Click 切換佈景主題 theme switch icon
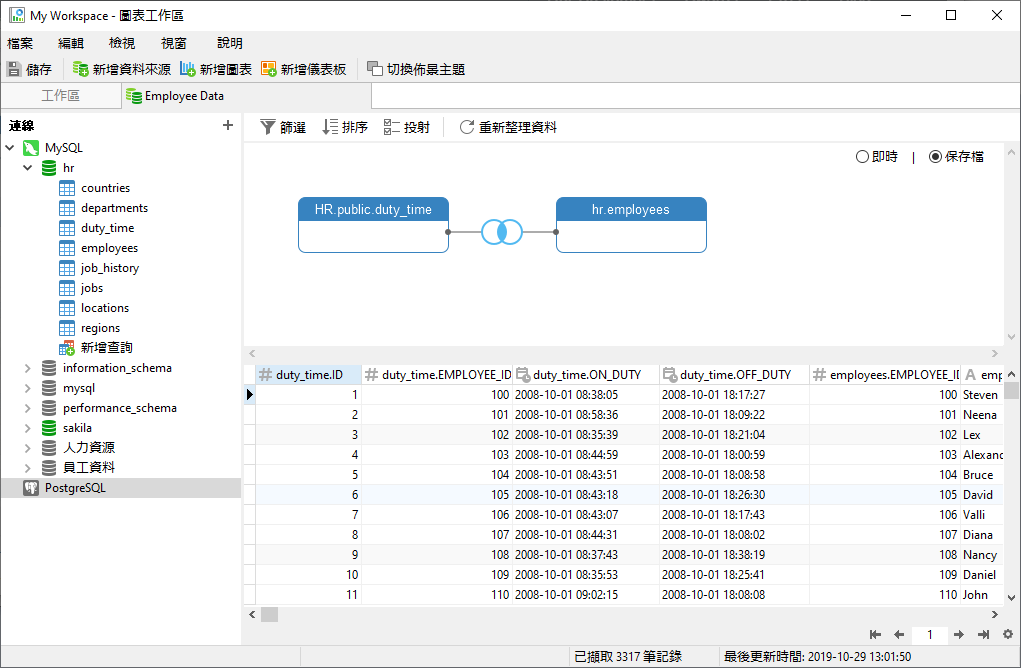Screen dimensions: 1021x668 tap(374, 69)
